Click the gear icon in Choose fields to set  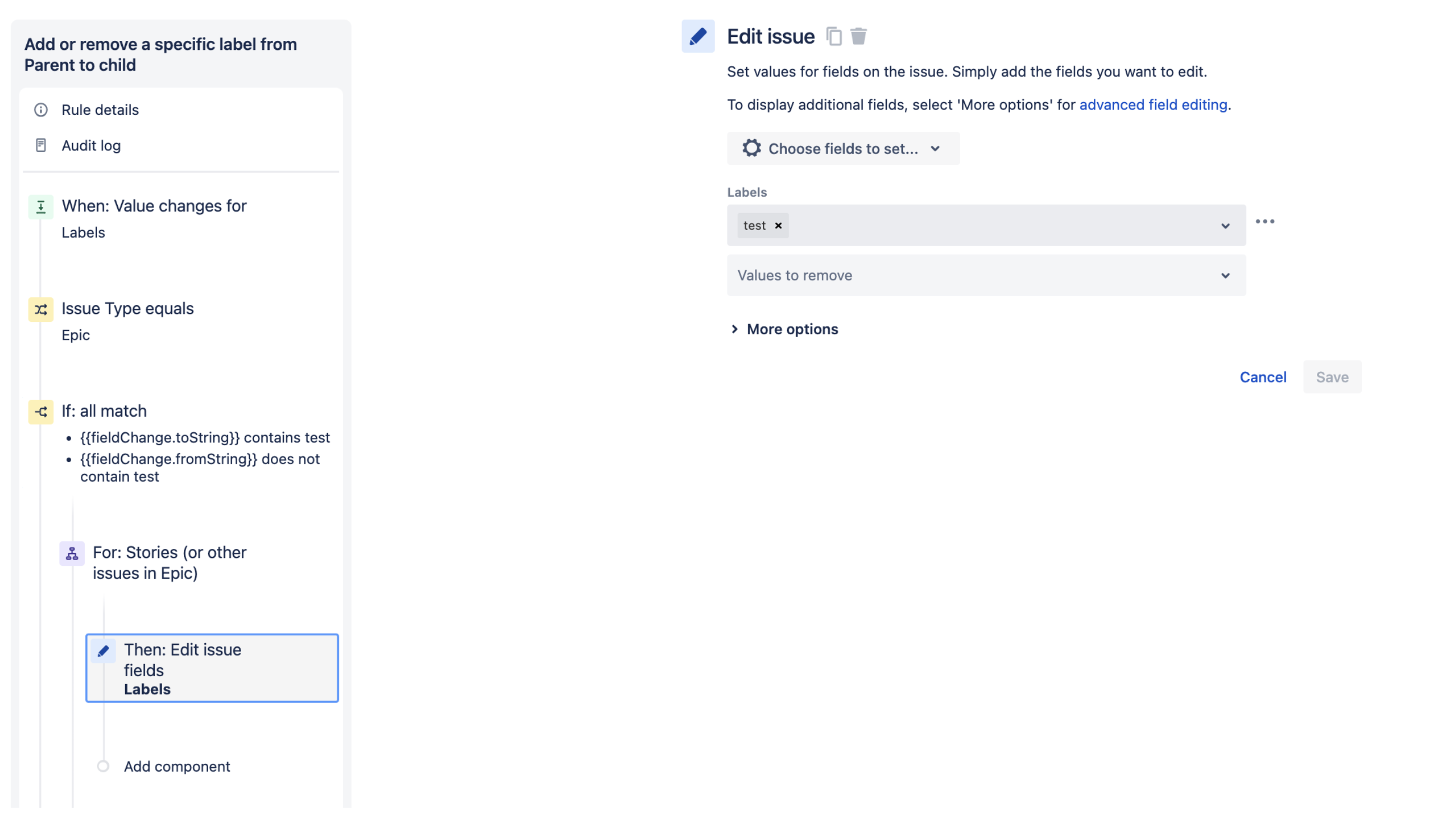752,148
